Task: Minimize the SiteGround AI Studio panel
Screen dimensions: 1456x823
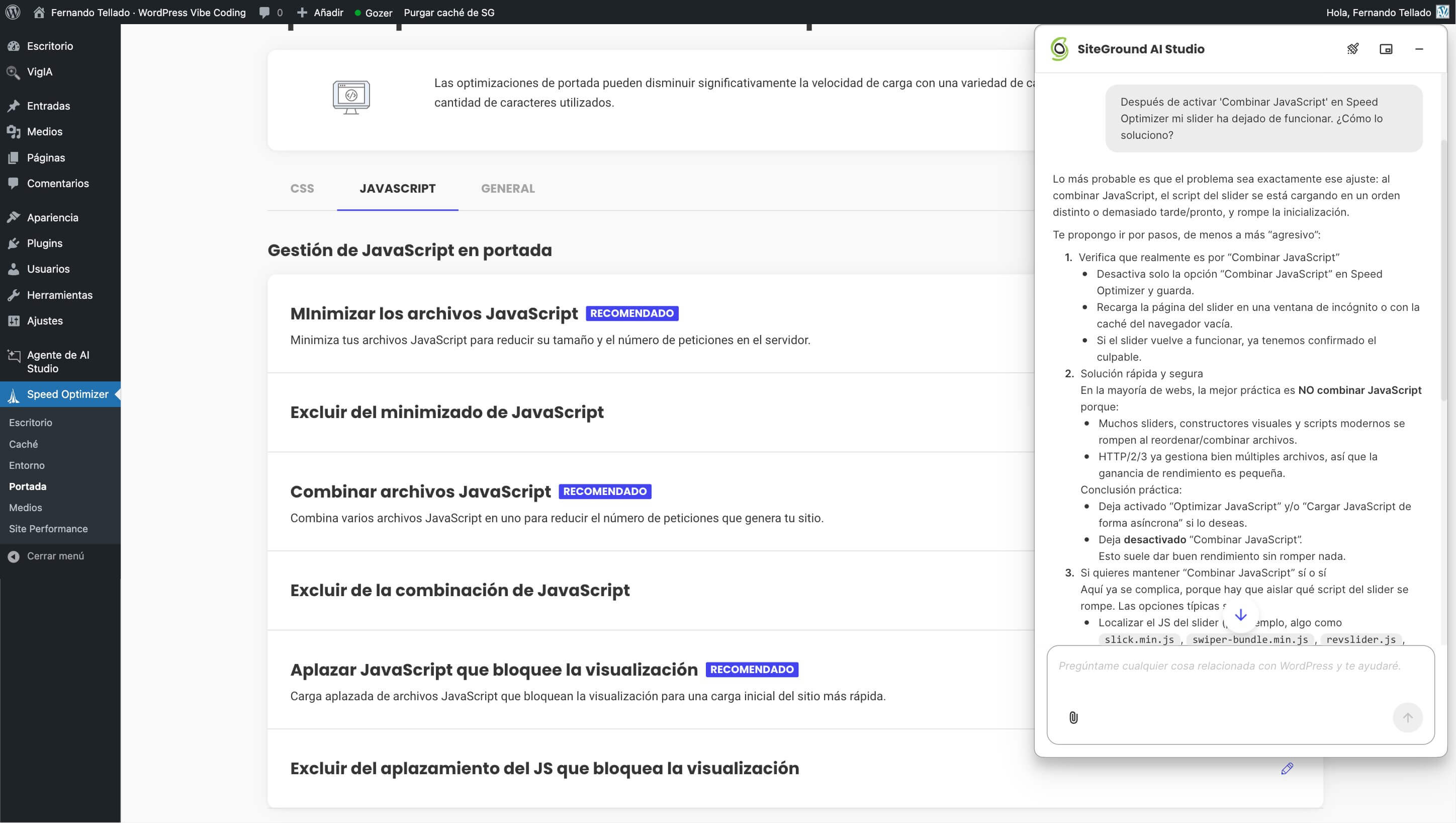Action: click(x=1419, y=49)
